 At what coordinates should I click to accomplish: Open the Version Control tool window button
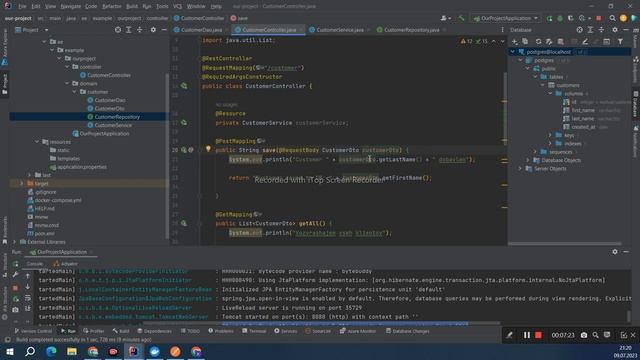pos(33,331)
